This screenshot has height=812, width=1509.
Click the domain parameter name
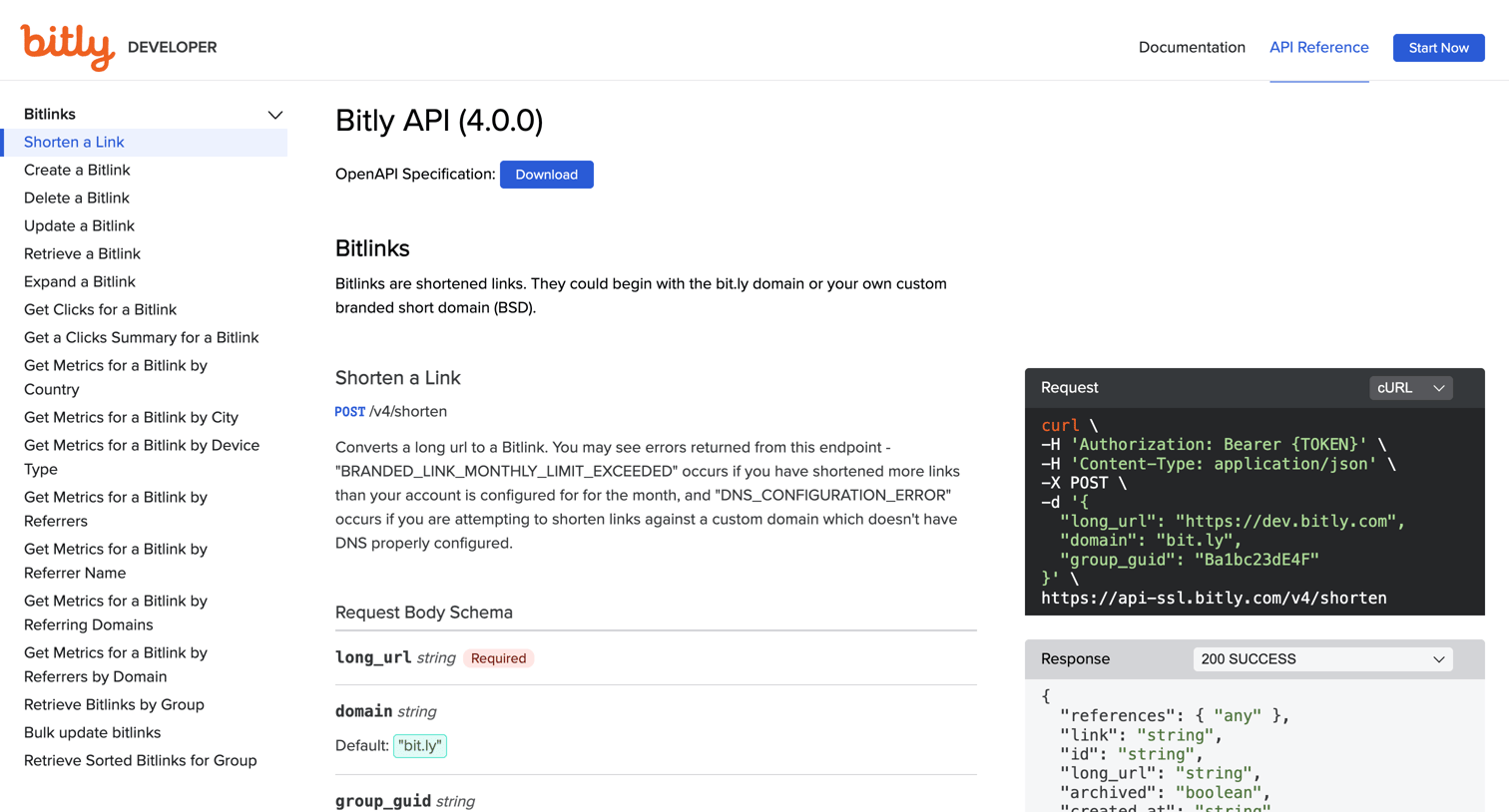point(363,711)
